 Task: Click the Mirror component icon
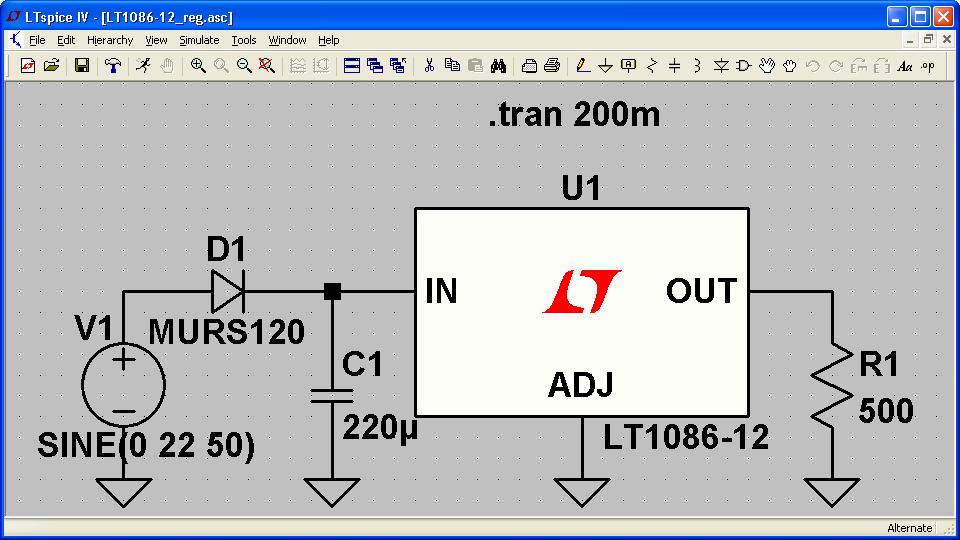tap(882, 66)
